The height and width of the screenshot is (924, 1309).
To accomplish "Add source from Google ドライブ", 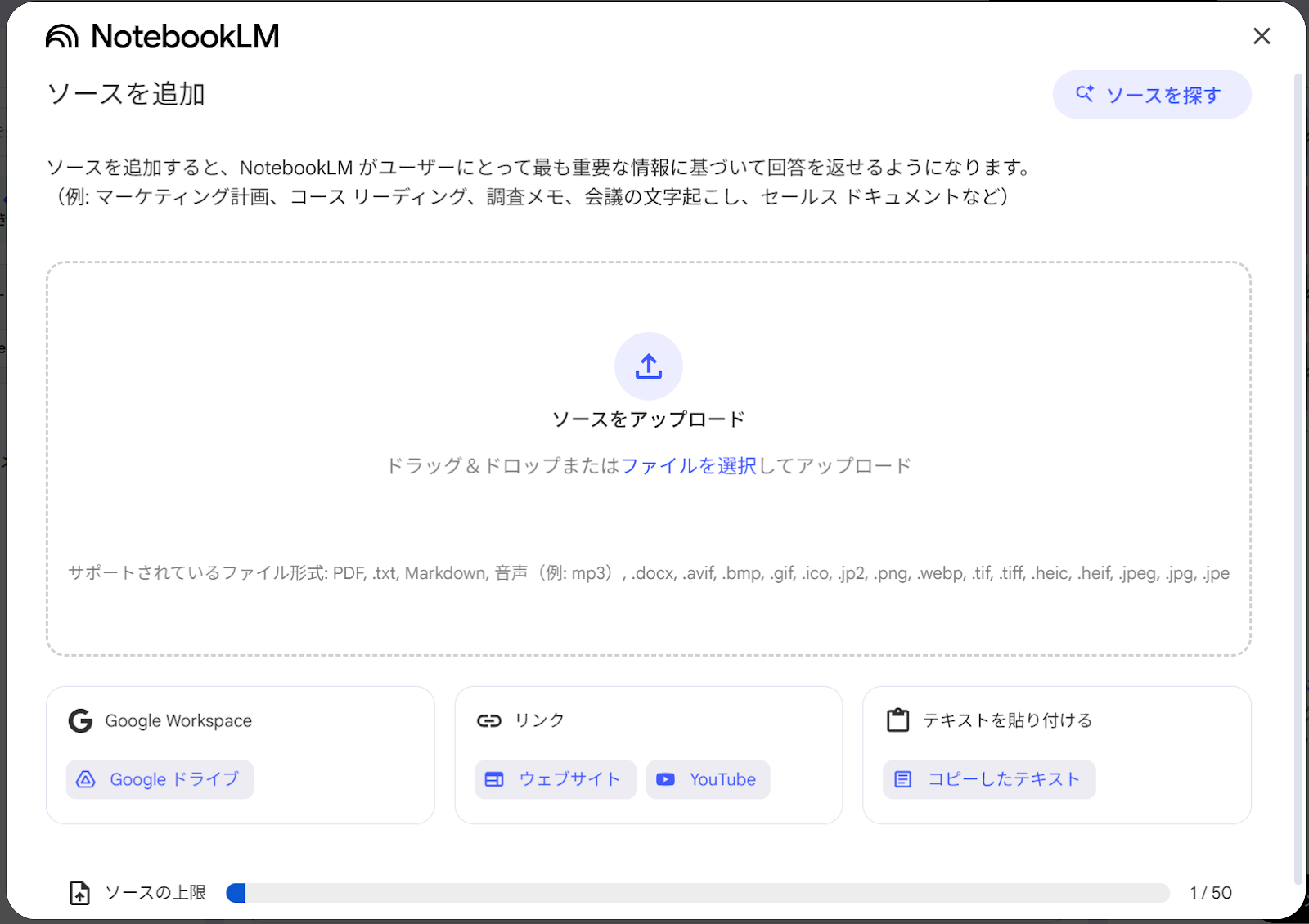I will pyautogui.click(x=160, y=779).
